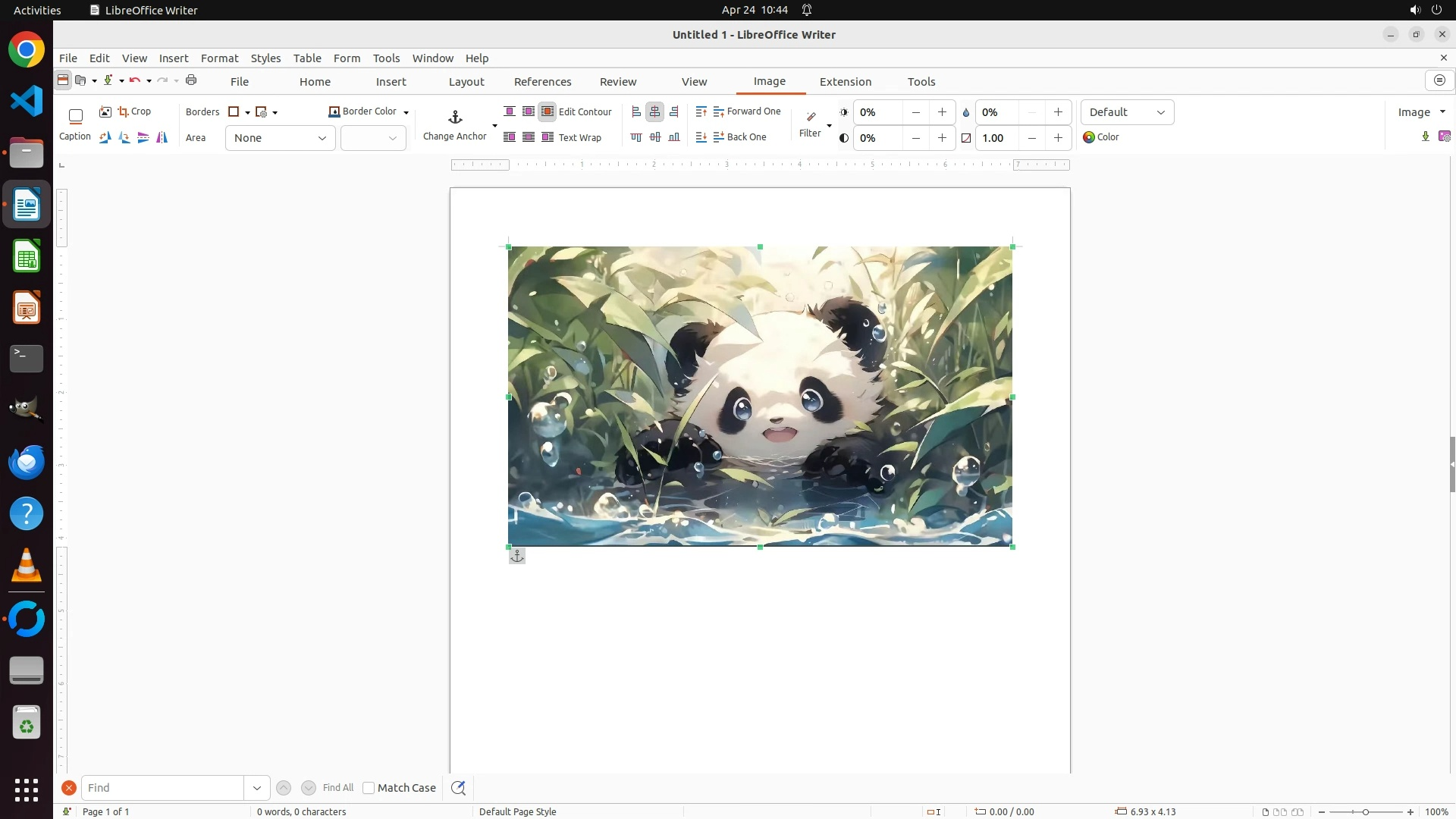Expand the Default image mode dropdown

[1127, 112]
